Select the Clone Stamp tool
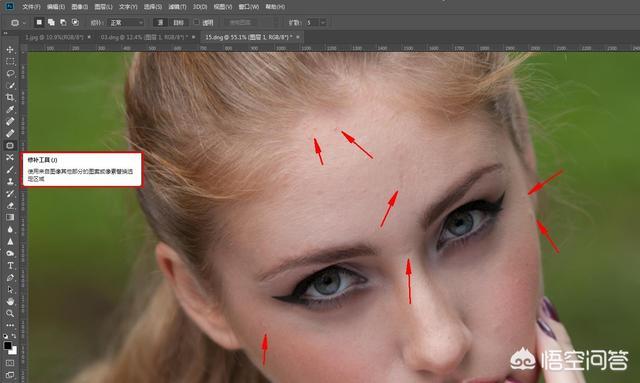 10,181
